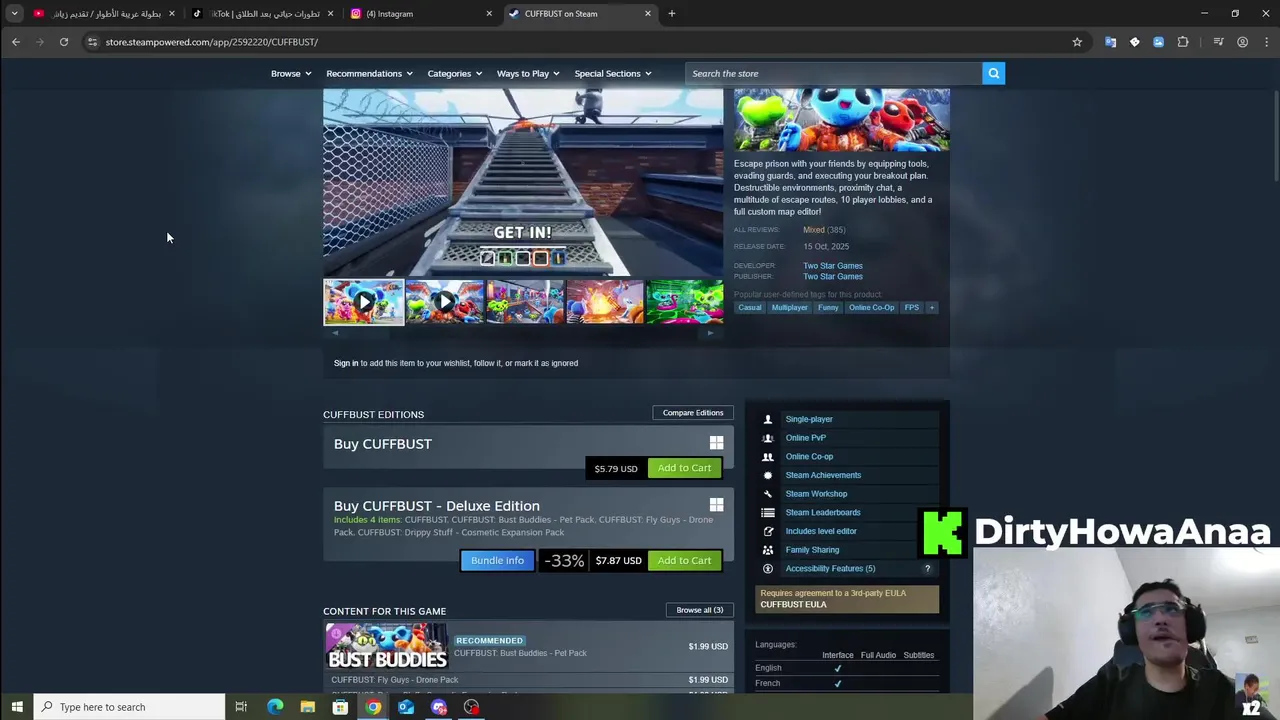Screen dimensions: 1280x720
Task: Close the CUFFBUST on Steam tab
Action: (648, 14)
